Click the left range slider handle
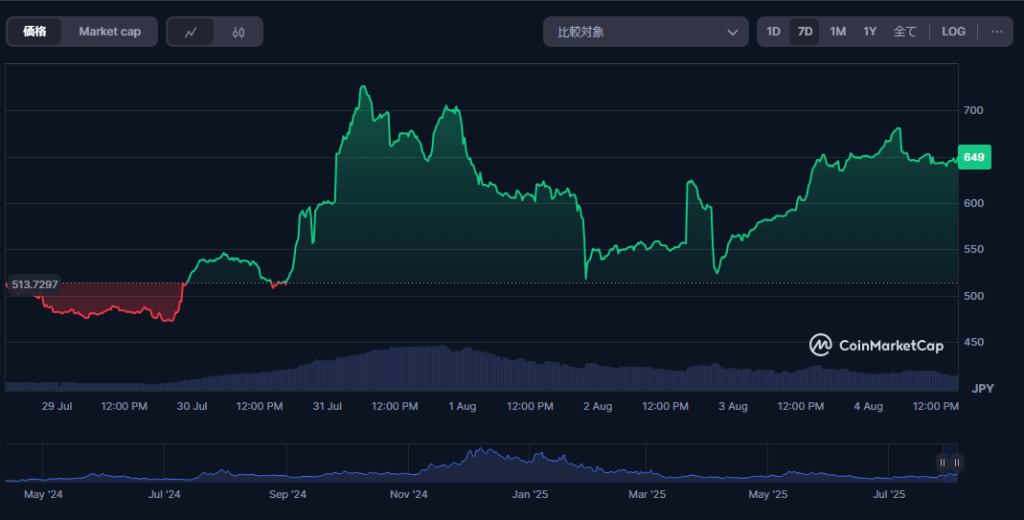Viewport: 1024px width, 520px height. pos(942,463)
